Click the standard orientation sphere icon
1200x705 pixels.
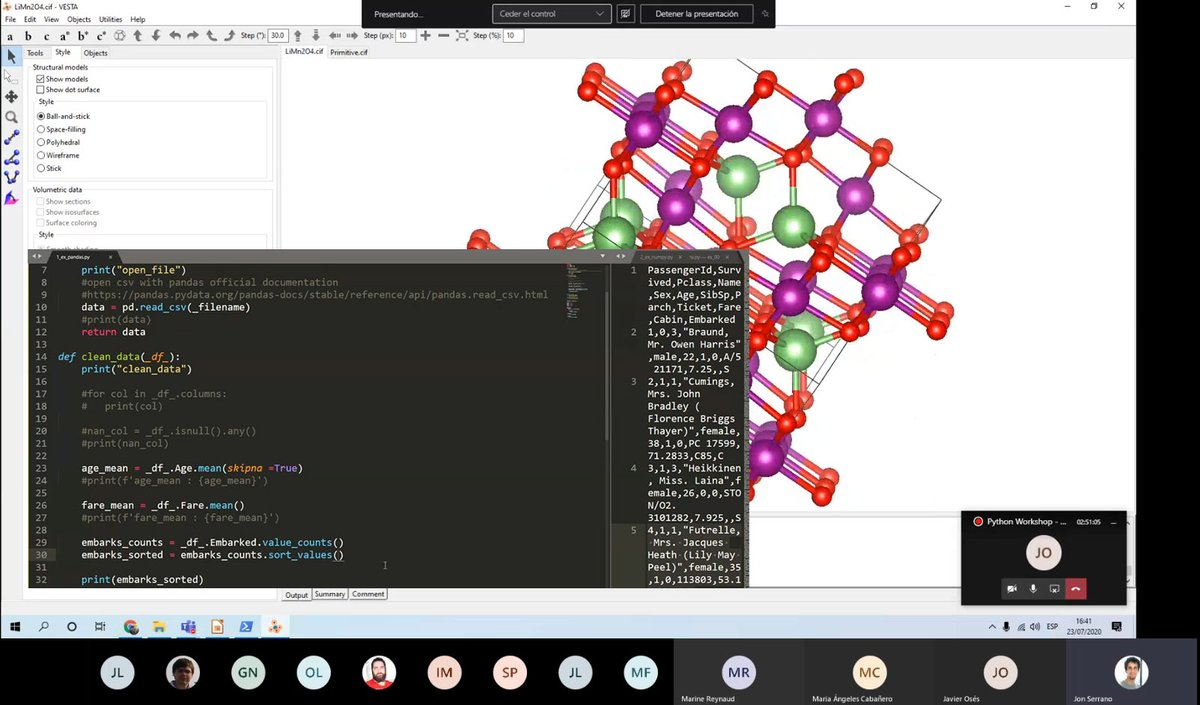click(x=119, y=36)
